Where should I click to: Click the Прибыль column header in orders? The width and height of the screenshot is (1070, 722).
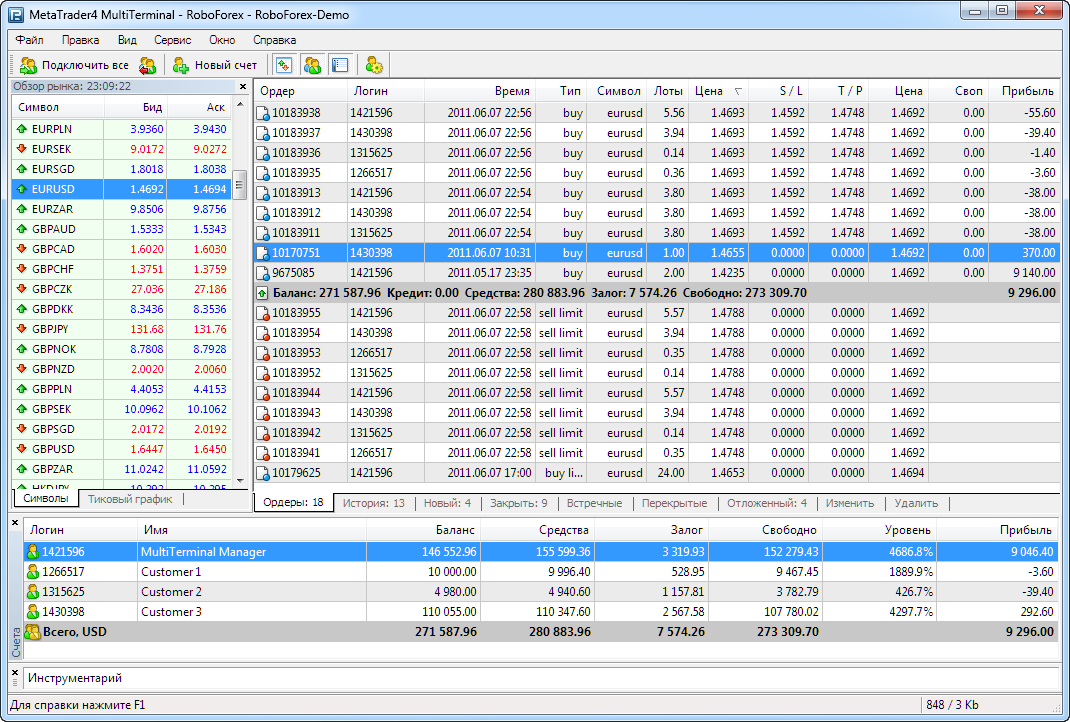(x=1027, y=91)
